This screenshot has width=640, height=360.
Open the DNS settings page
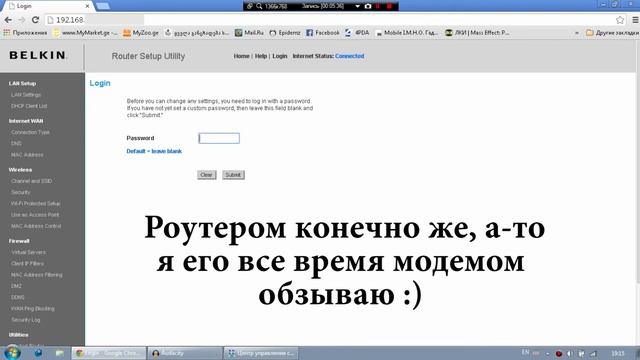tap(16, 144)
